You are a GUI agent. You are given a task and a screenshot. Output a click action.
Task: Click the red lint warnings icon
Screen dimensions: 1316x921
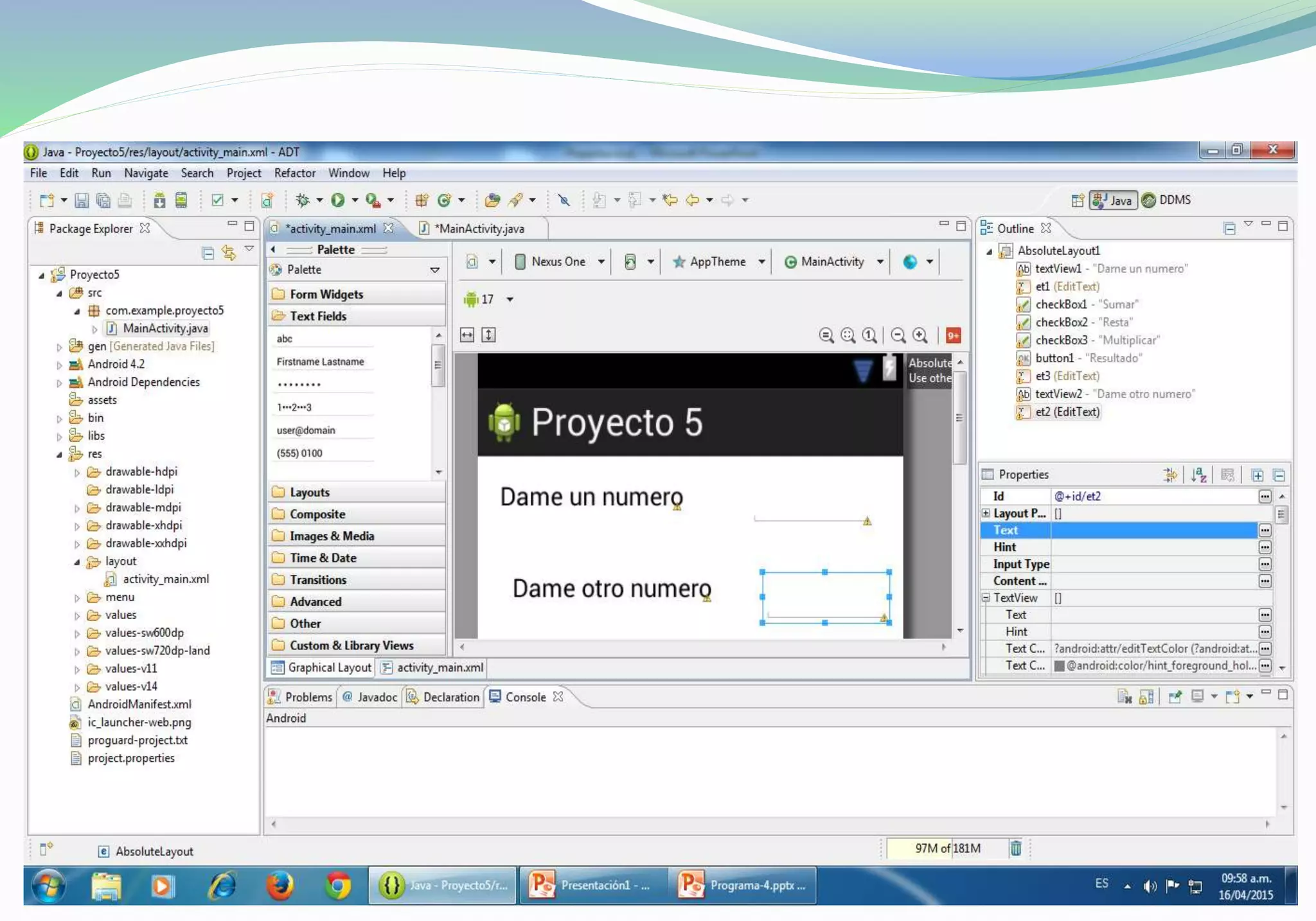954,335
